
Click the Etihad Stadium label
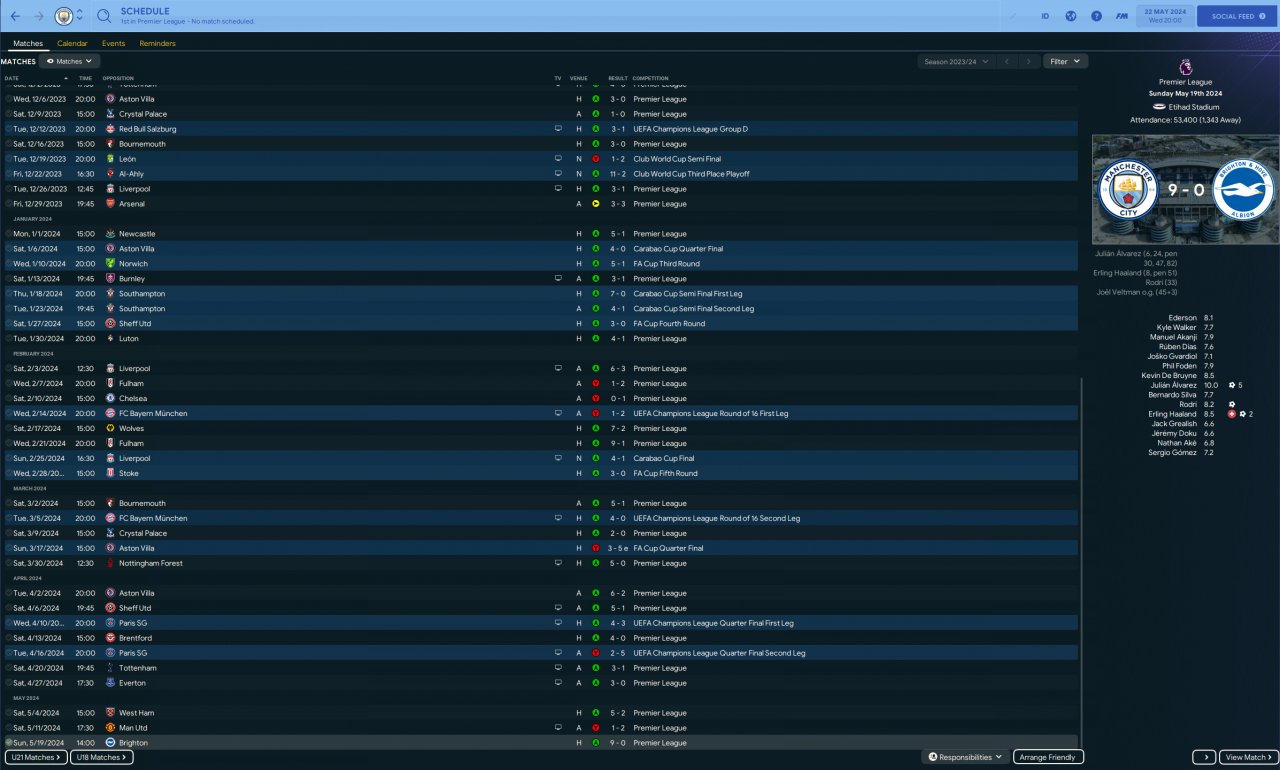[x=1191, y=106]
